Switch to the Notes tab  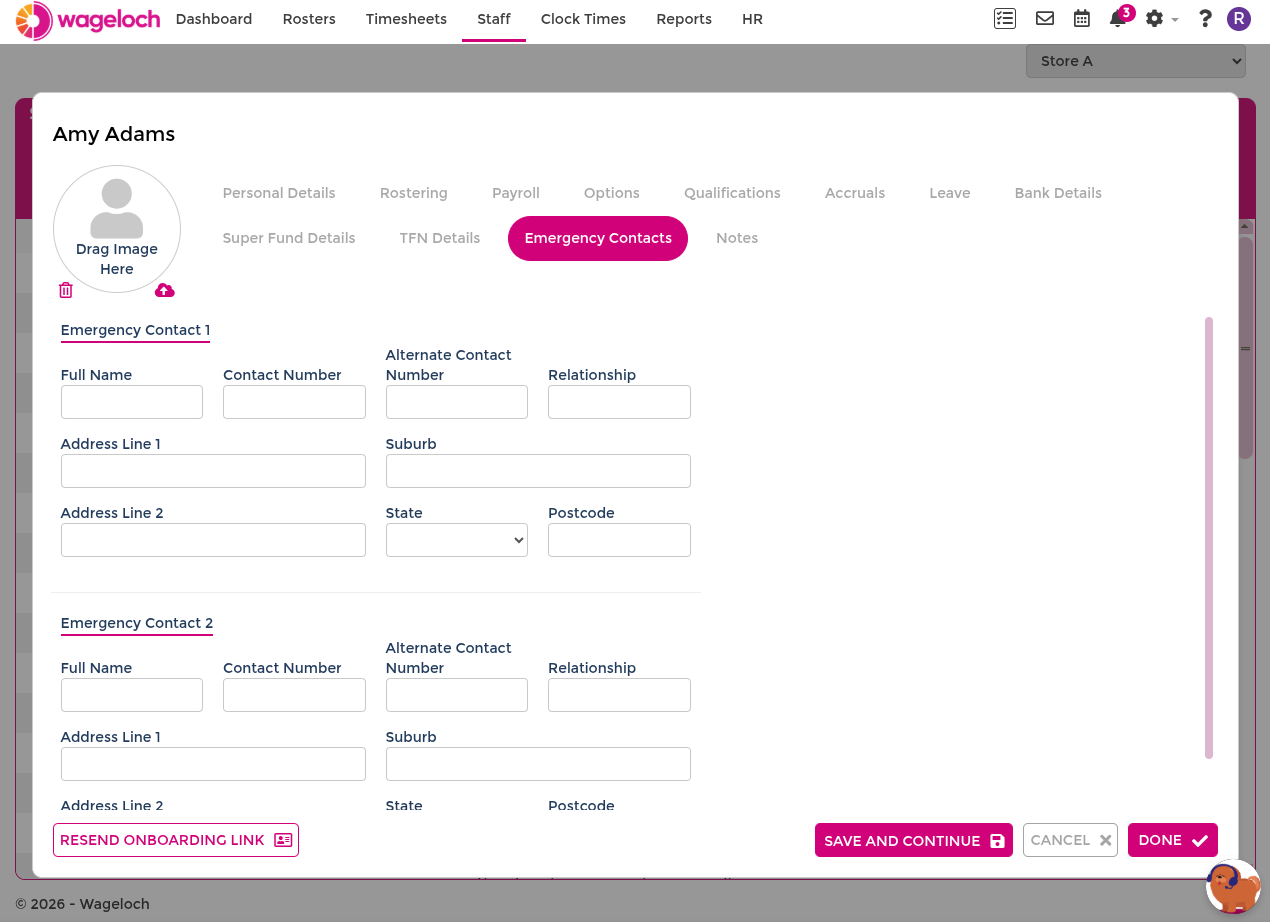pyautogui.click(x=737, y=238)
